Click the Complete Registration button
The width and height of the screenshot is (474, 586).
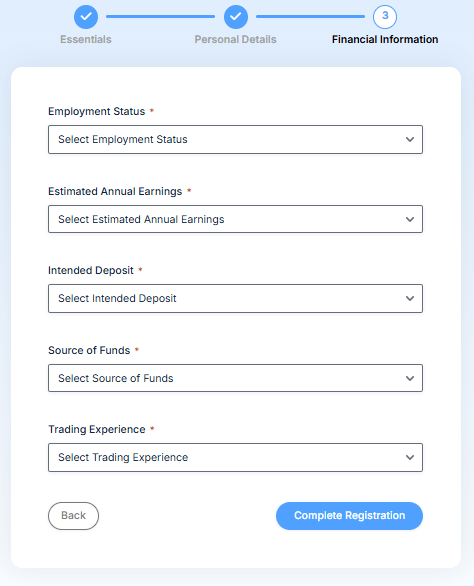pyautogui.click(x=350, y=516)
